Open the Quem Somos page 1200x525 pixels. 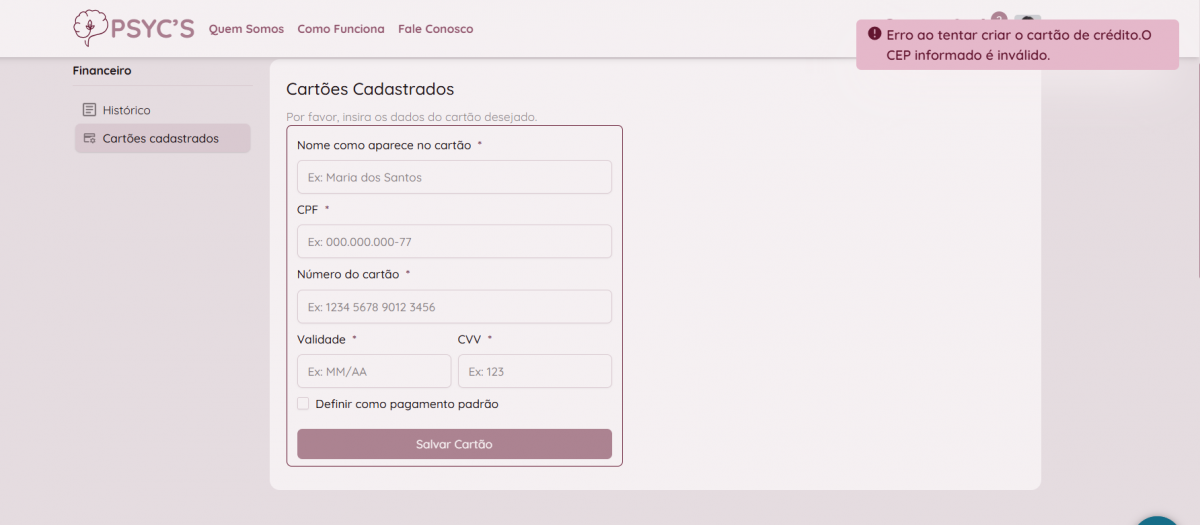pyautogui.click(x=246, y=29)
